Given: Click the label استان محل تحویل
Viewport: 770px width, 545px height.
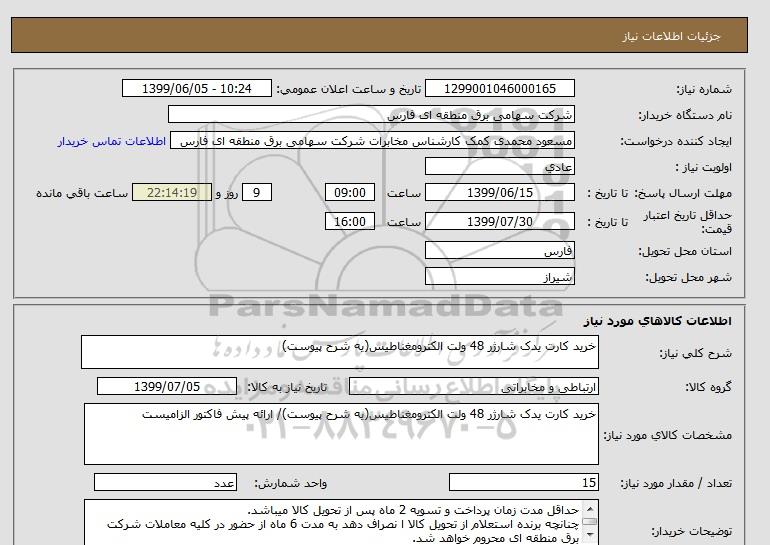Looking at the screenshot, I should pyautogui.click(x=685, y=251).
